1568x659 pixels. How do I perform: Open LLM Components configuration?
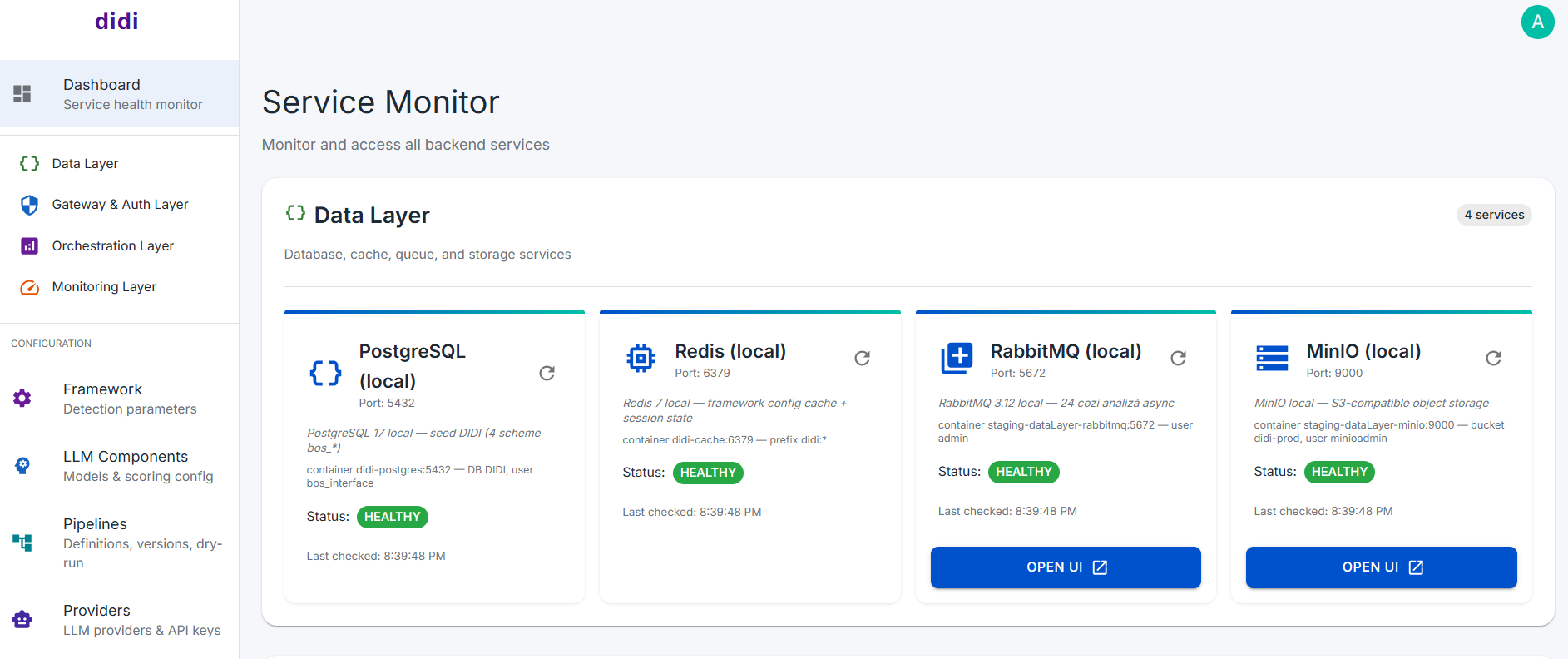coord(119,466)
